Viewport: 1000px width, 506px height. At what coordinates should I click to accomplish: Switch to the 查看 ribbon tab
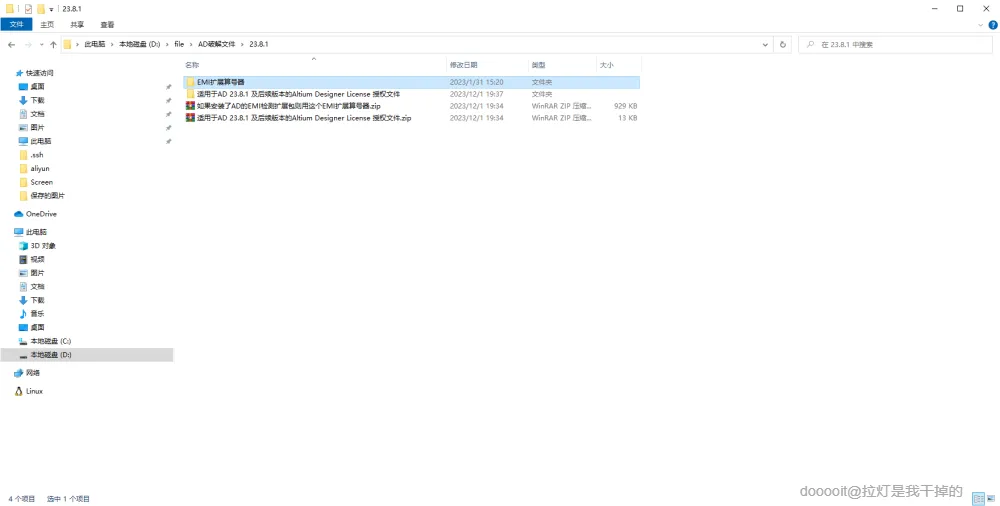click(107, 24)
